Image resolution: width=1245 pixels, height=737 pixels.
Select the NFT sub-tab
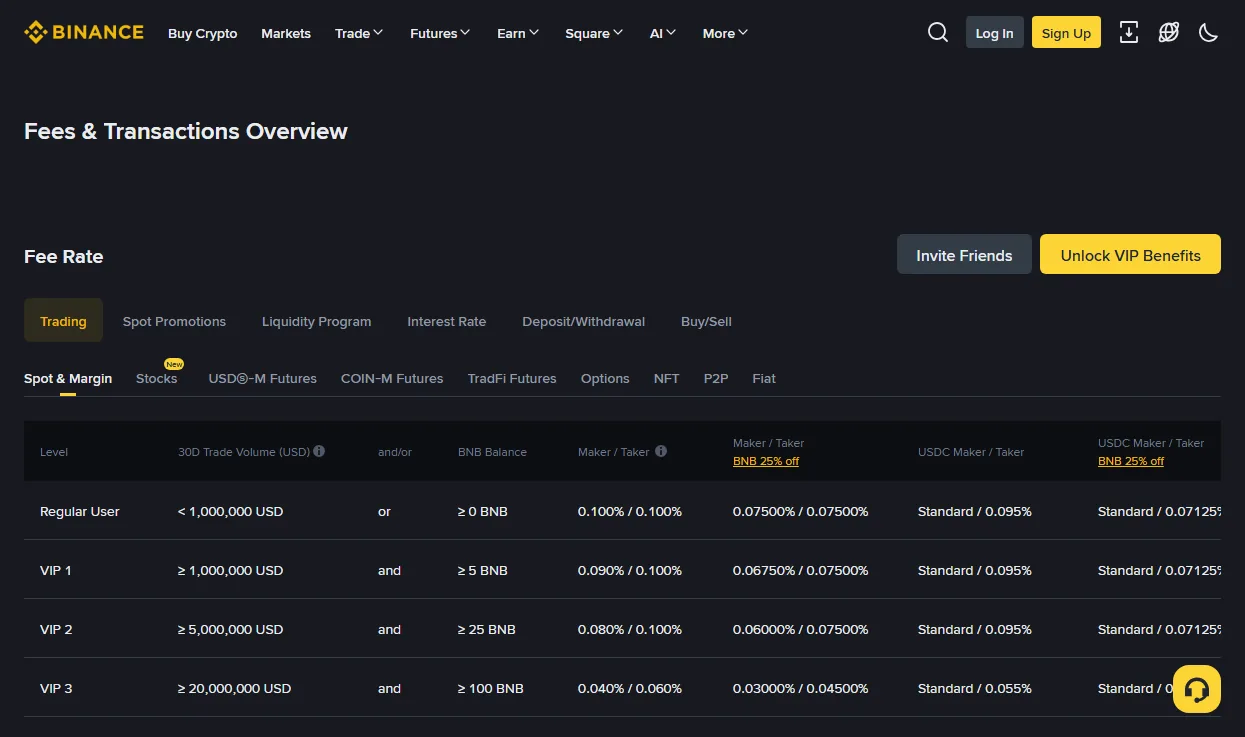pyautogui.click(x=667, y=378)
